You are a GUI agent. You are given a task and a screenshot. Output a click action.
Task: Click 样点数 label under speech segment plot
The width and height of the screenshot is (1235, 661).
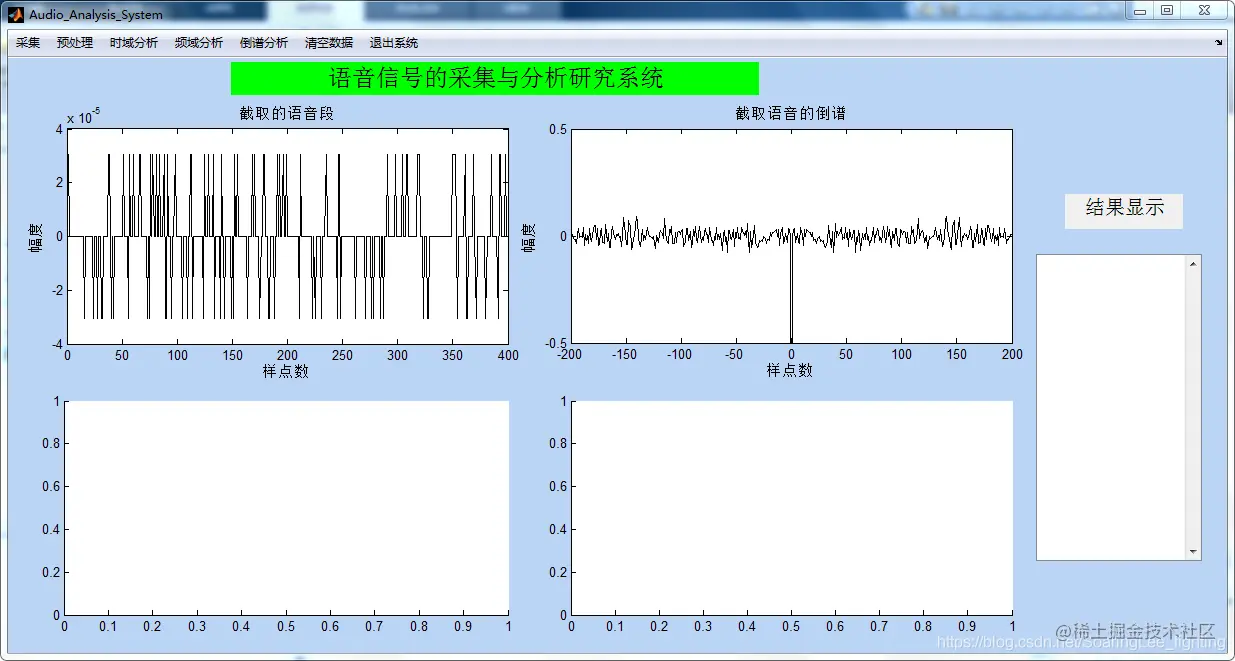click(286, 370)
